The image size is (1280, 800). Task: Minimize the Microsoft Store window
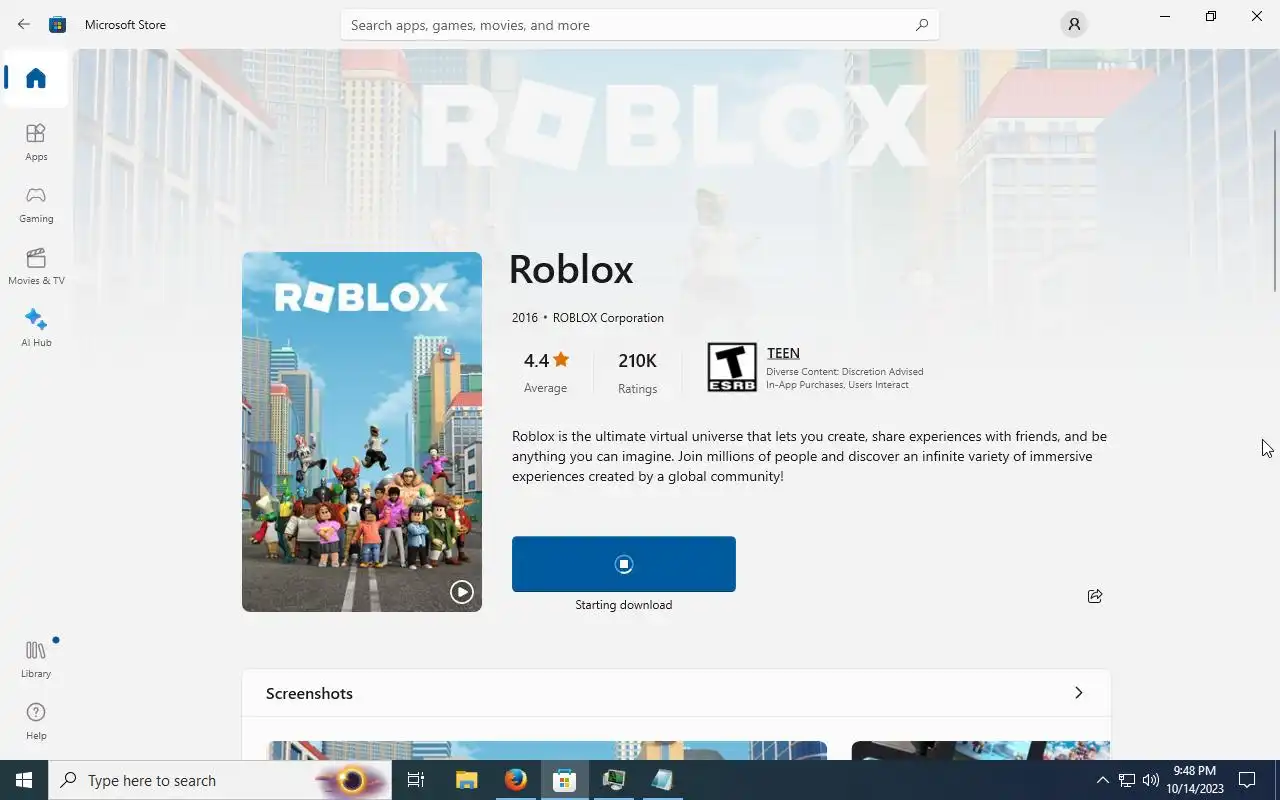pyautogui.click(x=1165, y=16)
